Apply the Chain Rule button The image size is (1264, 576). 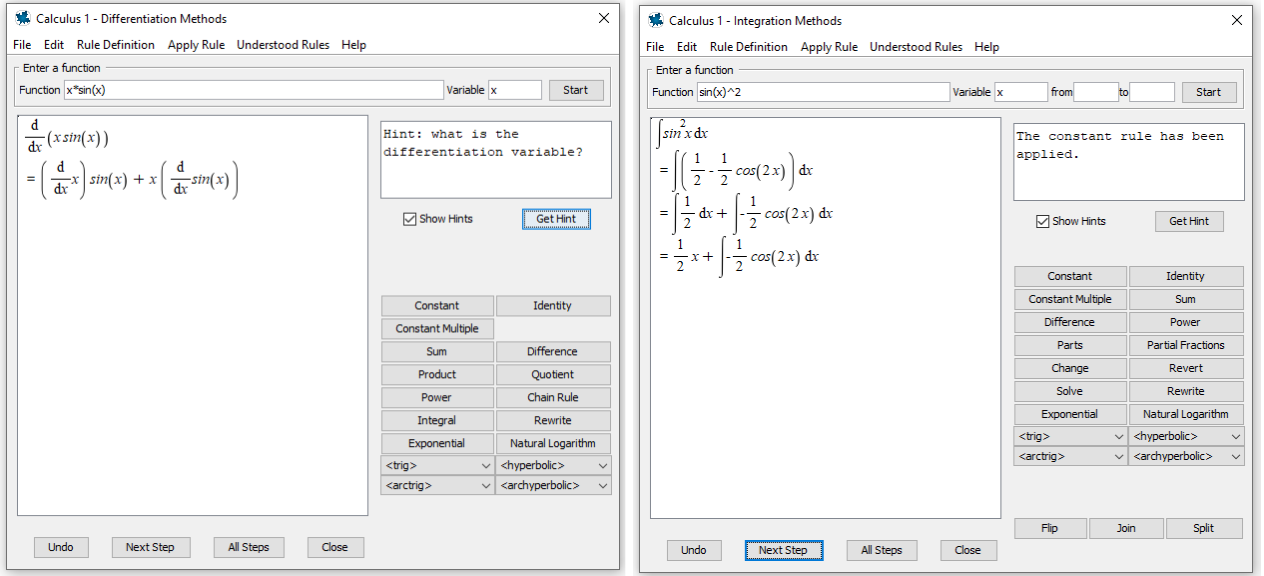(552, 397)
